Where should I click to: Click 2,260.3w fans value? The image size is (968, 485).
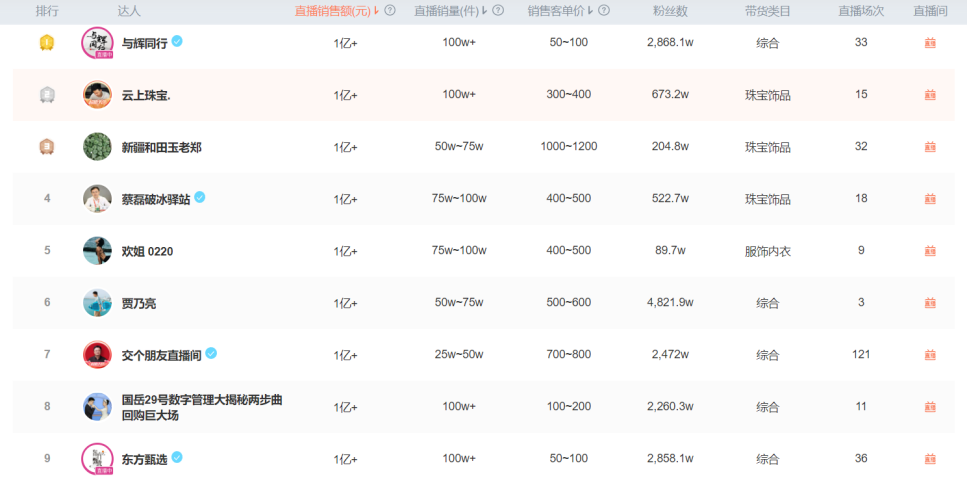[670, 406]
